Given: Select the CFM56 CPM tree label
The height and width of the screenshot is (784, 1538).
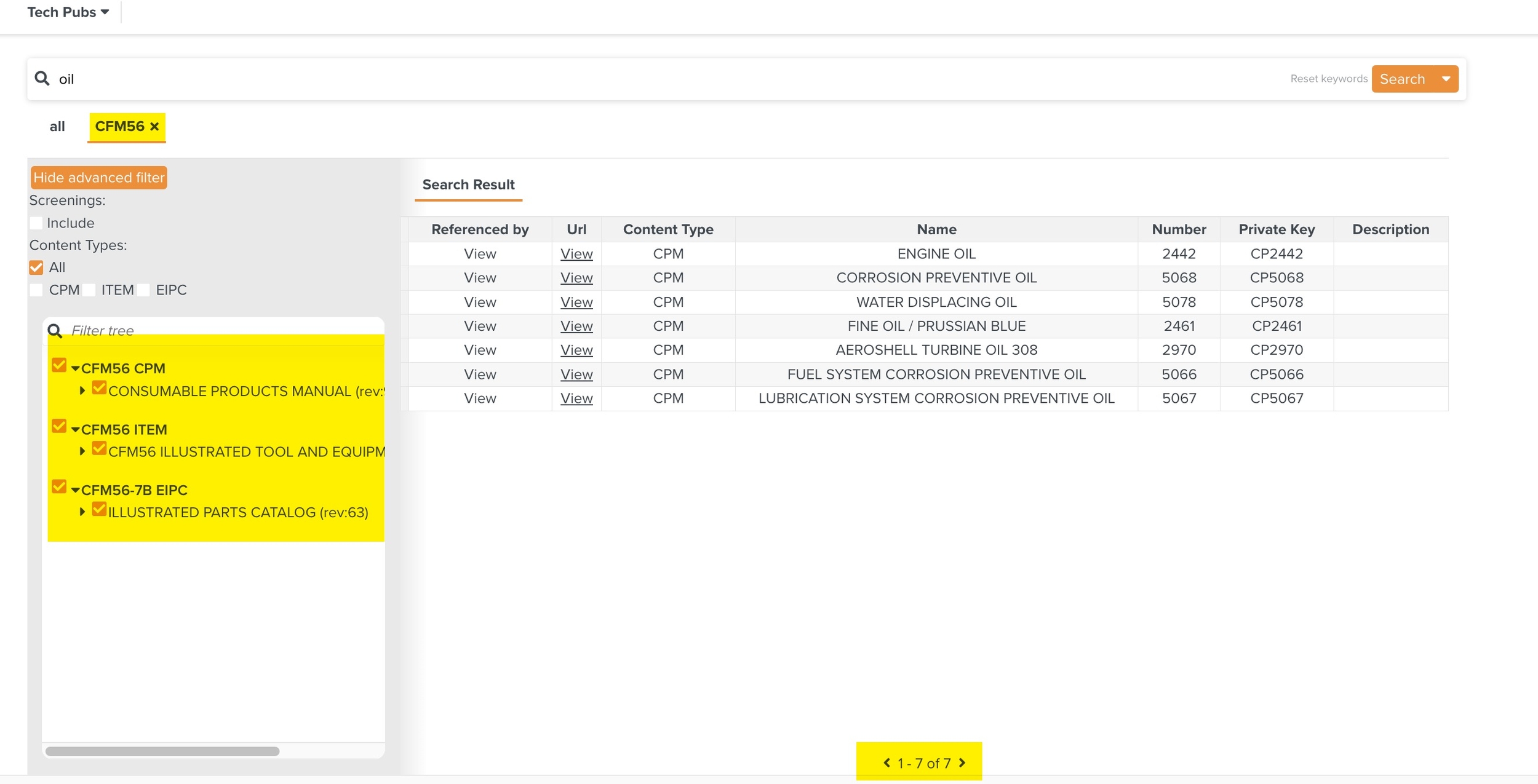Looking at the screenshot, I should [123, 368].
